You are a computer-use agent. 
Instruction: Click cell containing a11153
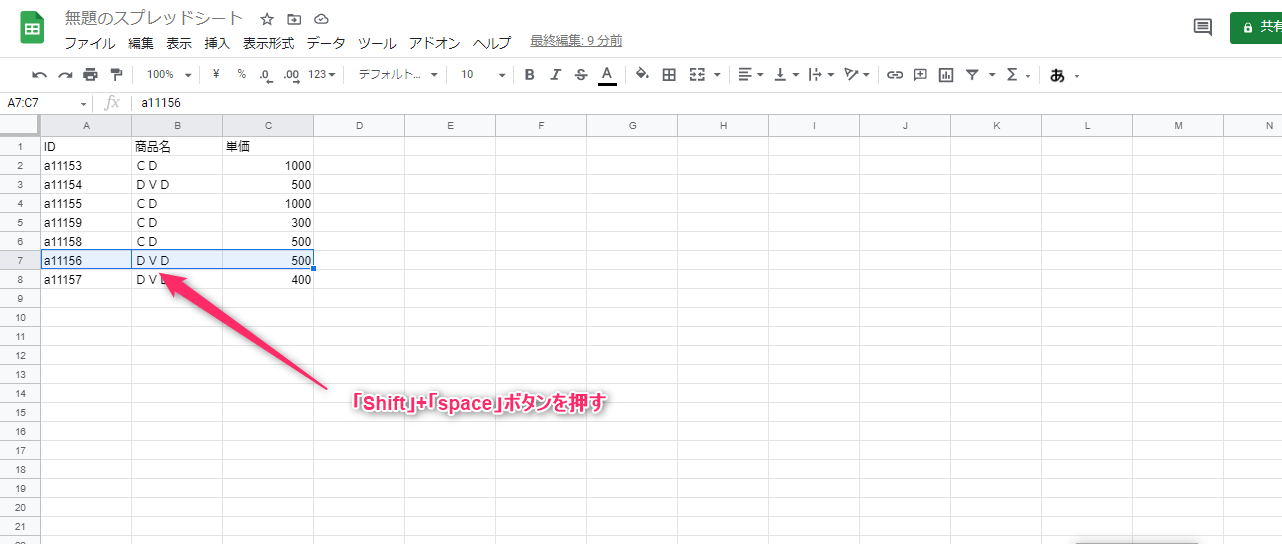tap(86, 165)
